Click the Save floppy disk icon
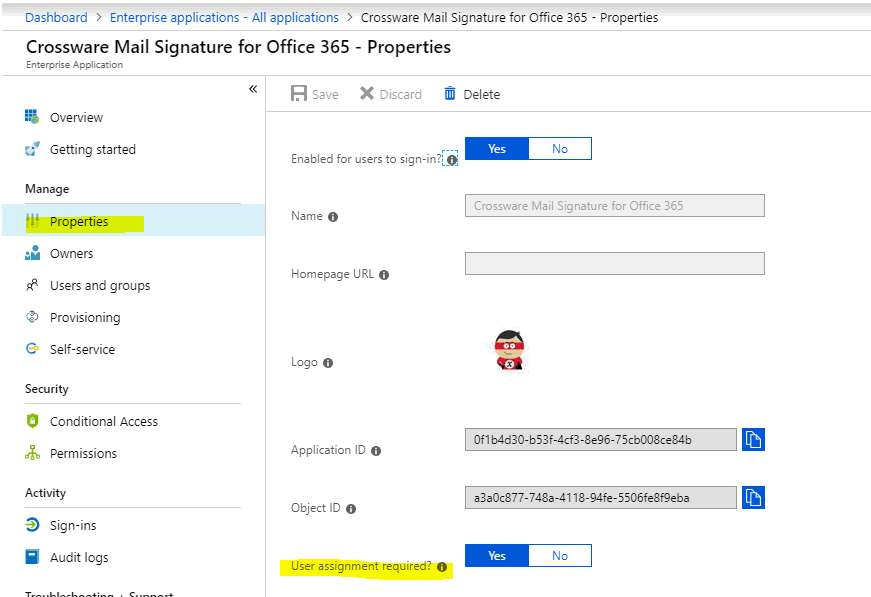Image resolution: width=871 pixels, height=597 pixels. (x=299, y=93)
